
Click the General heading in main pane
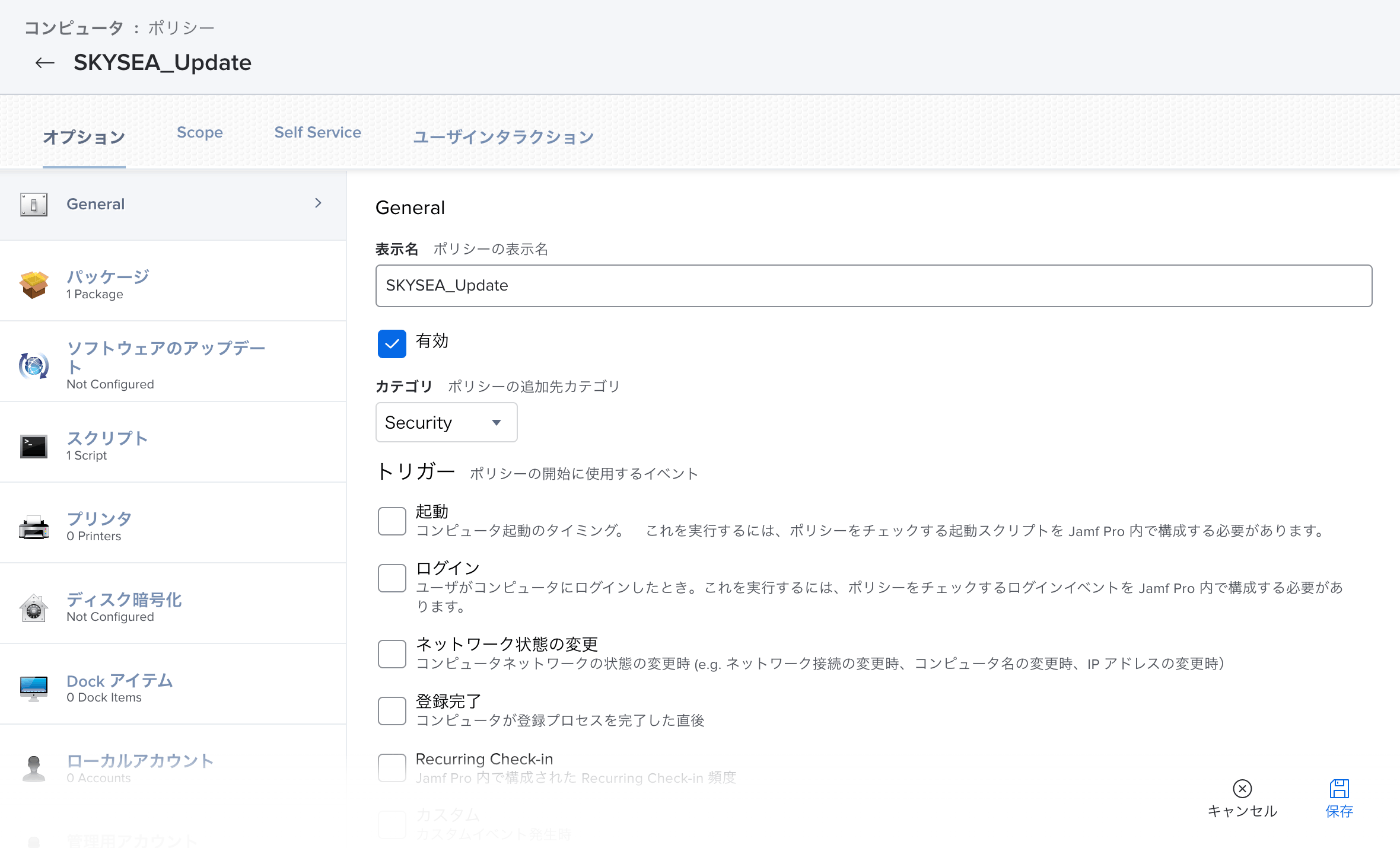pos(410,208)
